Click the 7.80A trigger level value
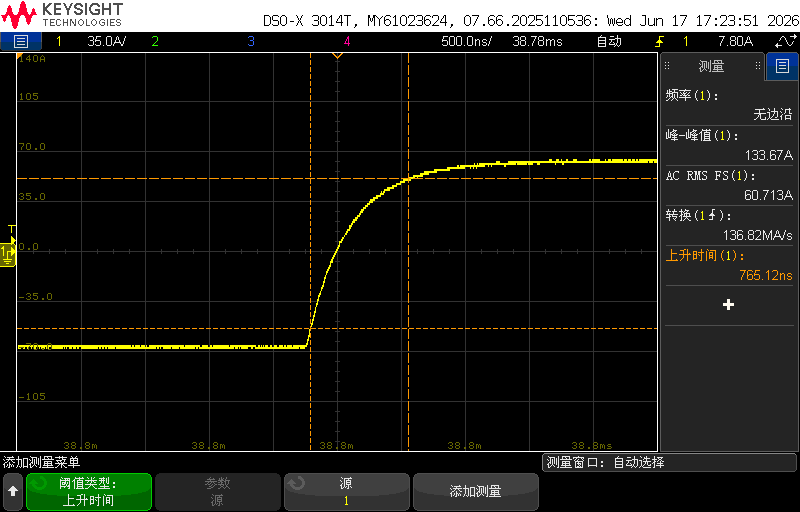This screenshot has height=512, width=800. coord(735,41)
